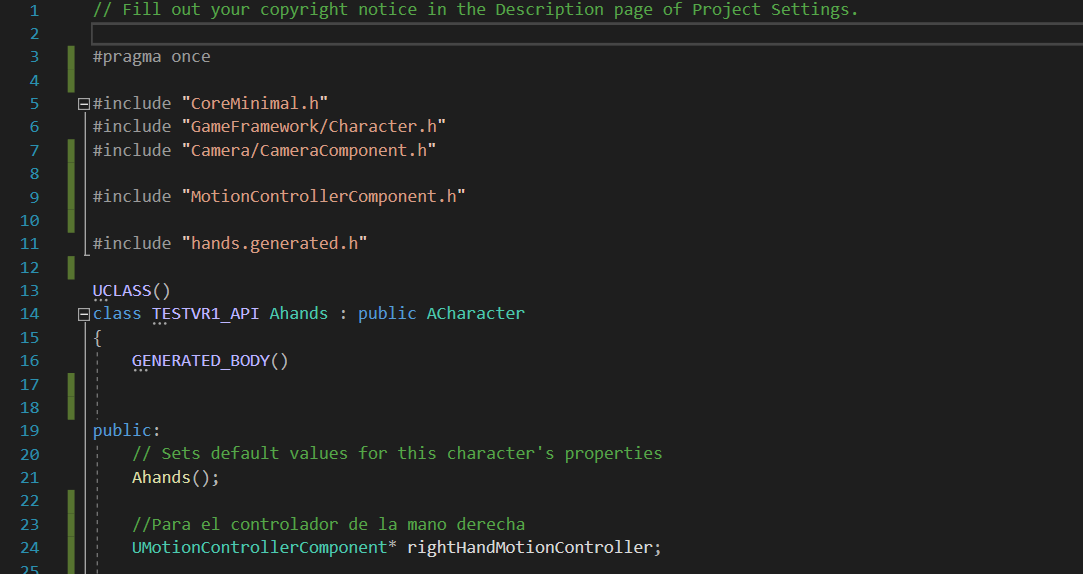This screenshot has width=1083, height=574.
Task: Click the '#pragma once' directive
Action: pyautogui.click(x=151, y=57)
